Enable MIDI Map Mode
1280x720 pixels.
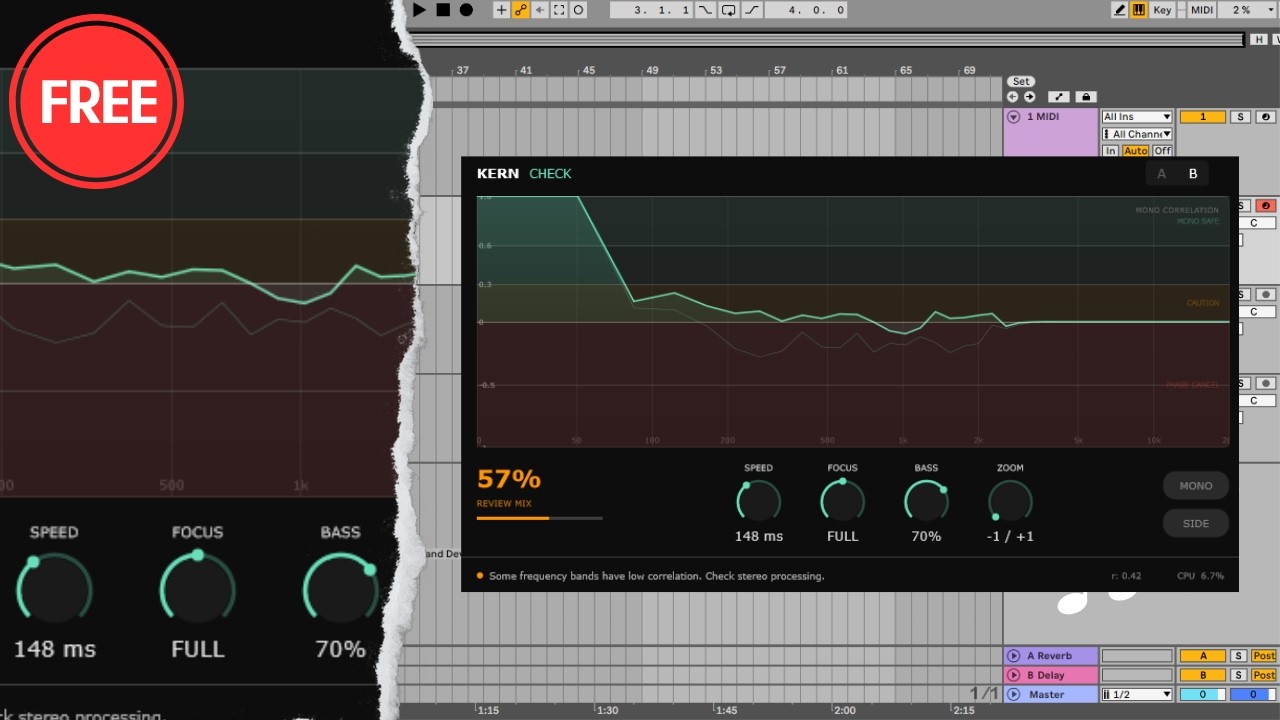(1202, 10)
